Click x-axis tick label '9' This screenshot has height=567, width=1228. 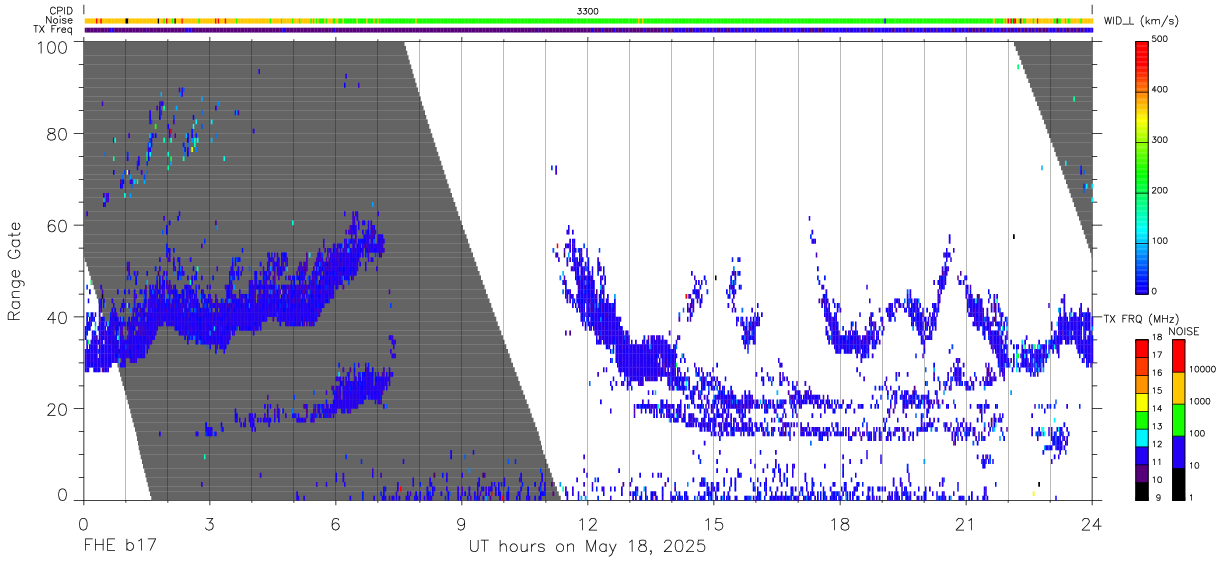click(462, 524)
